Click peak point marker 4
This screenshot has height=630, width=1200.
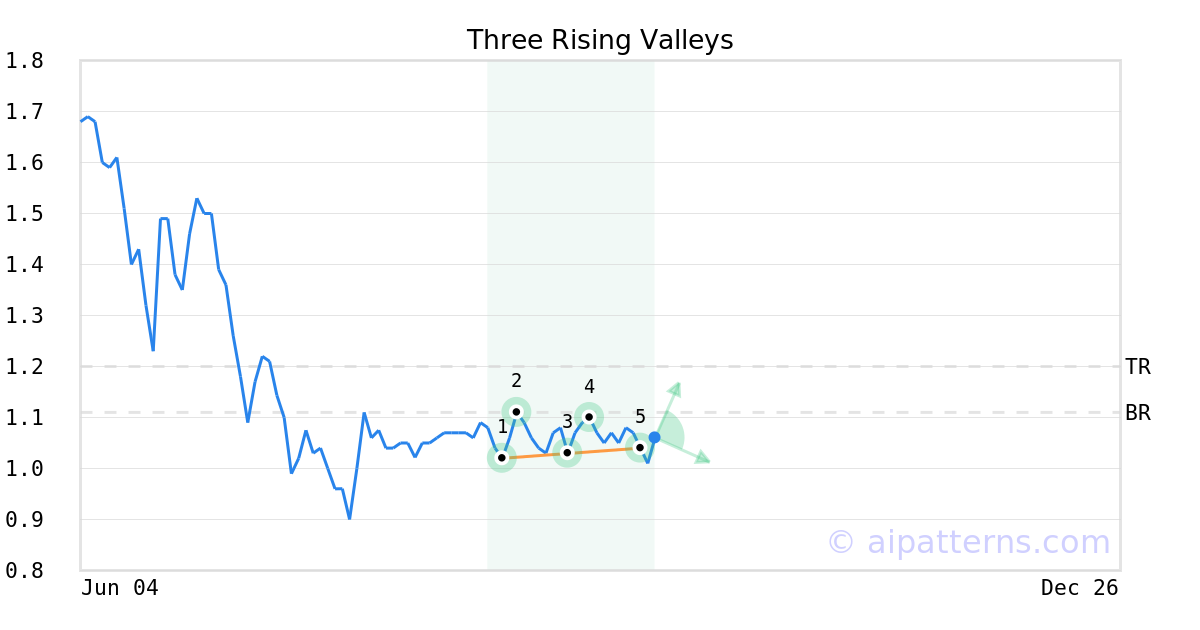tap(589, 416)
